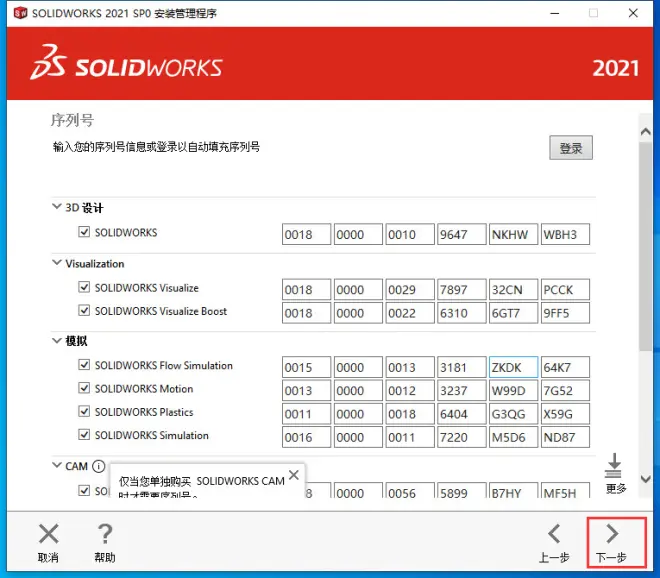
Task: Collapse the CAM section
Action: [57, 465]
